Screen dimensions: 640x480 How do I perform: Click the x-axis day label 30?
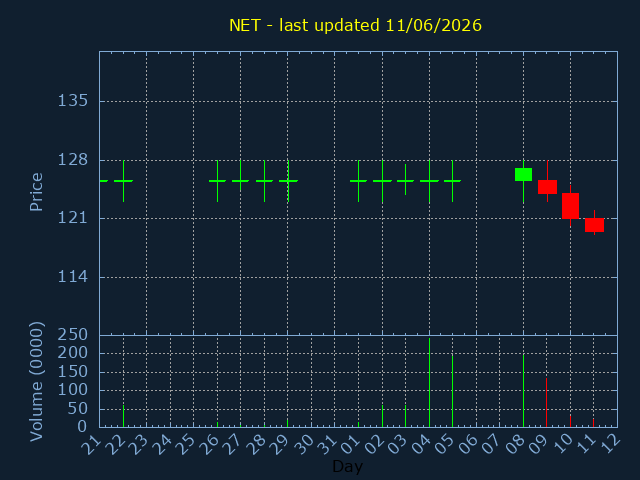tap(303, 445)
